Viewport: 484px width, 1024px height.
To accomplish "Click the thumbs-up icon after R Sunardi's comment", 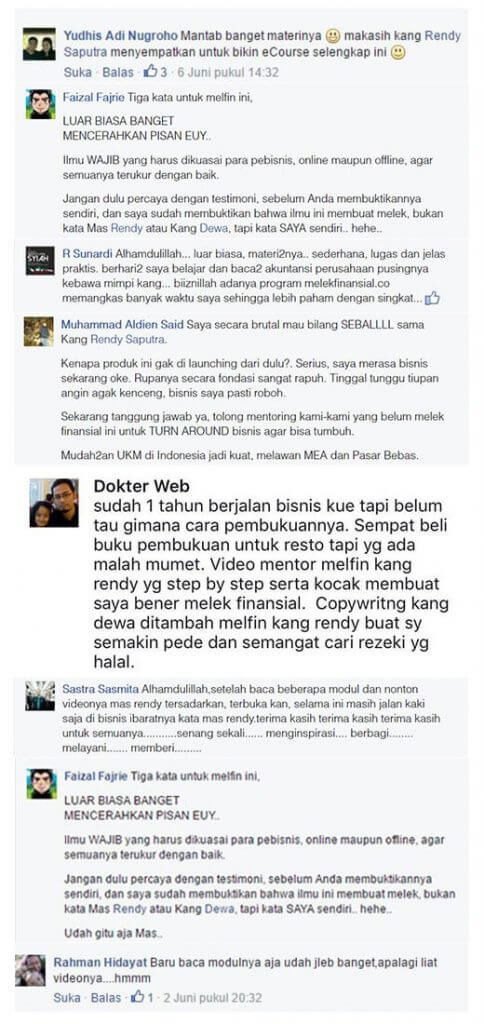I will 432,299.
